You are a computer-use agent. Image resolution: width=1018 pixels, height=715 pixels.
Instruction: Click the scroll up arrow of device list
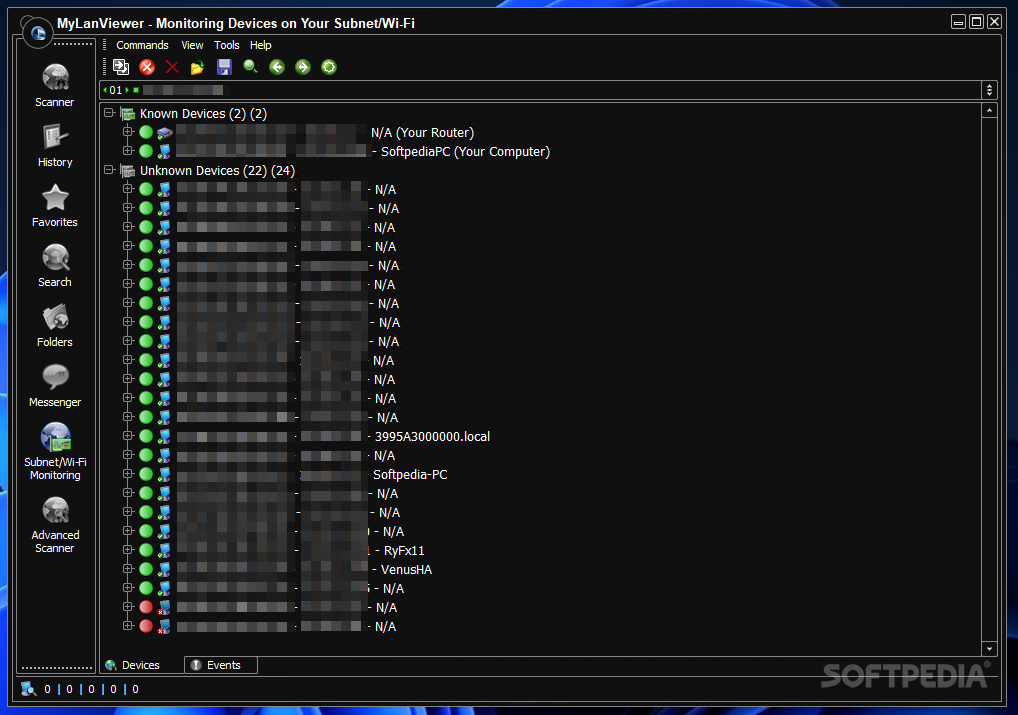coord(989,110)
